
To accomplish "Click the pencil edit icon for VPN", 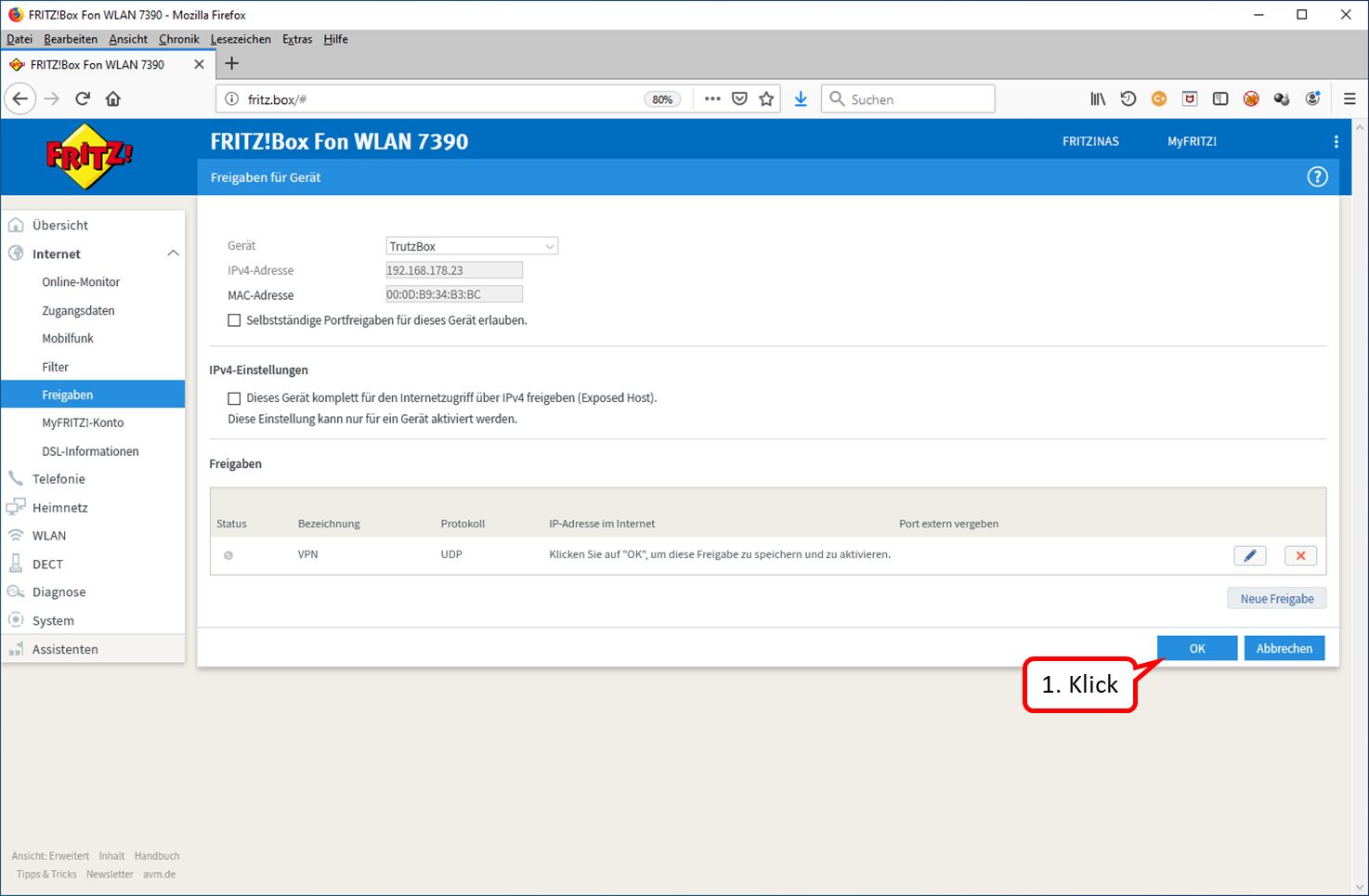I will (x=1250, y=555).
